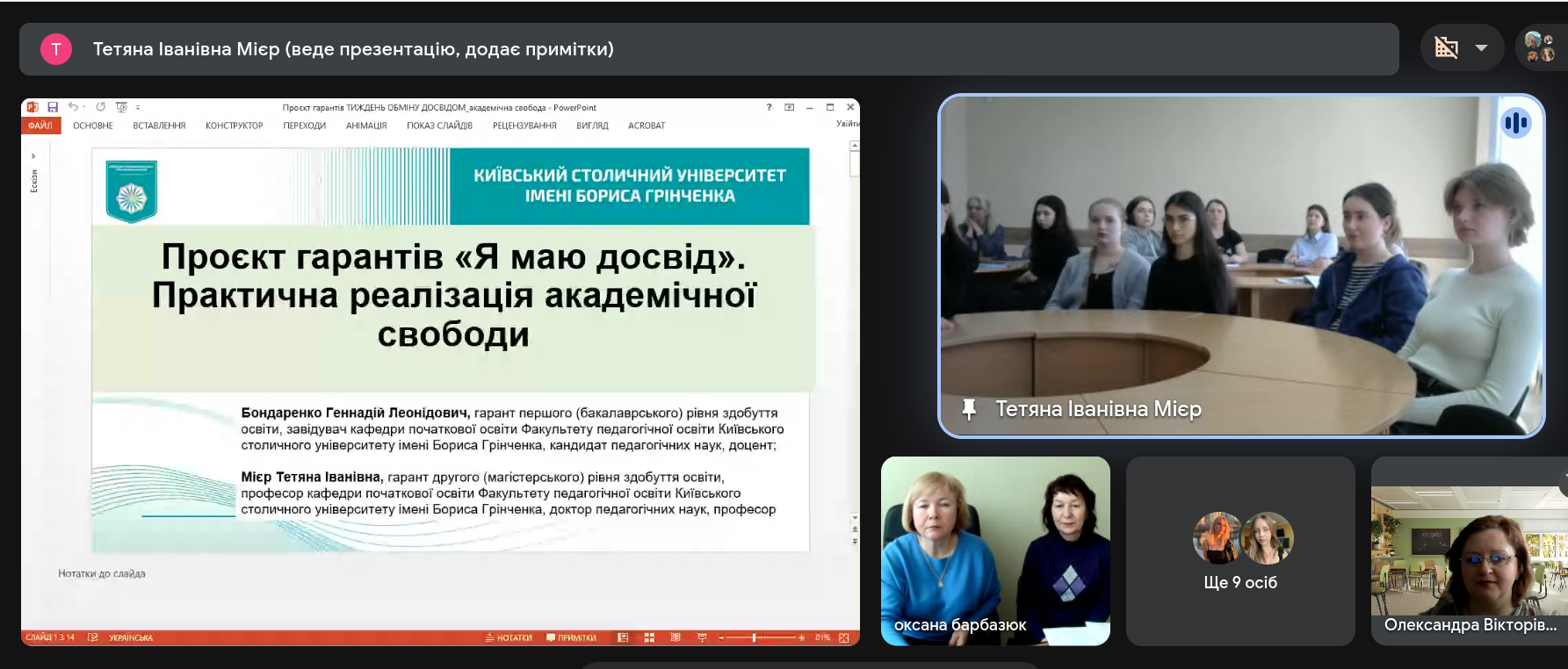Click the PowerPoint Save icon
Viewport: 1568px width, 669px height.
coord(53,107)
